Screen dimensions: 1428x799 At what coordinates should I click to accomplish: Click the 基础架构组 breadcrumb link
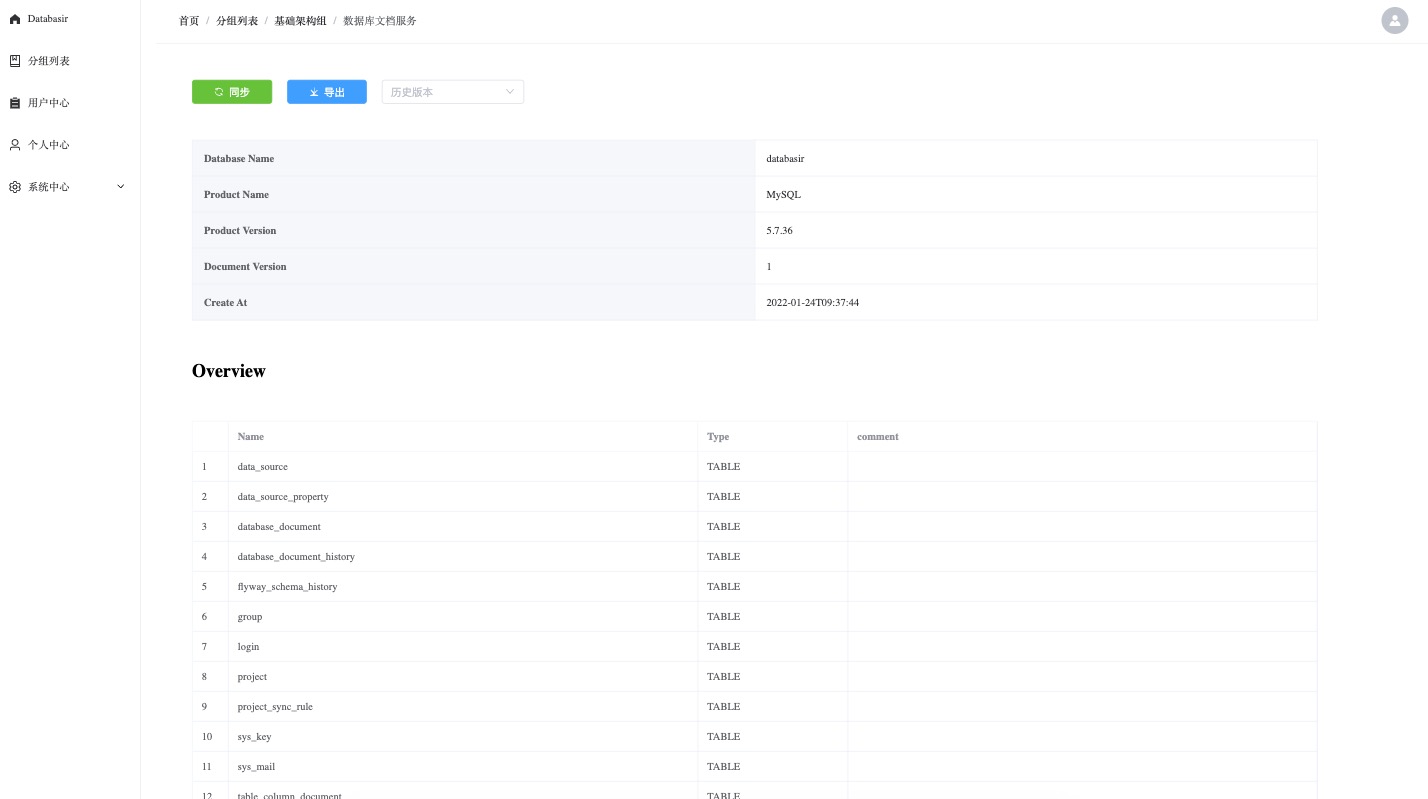(x=300, y=21)
